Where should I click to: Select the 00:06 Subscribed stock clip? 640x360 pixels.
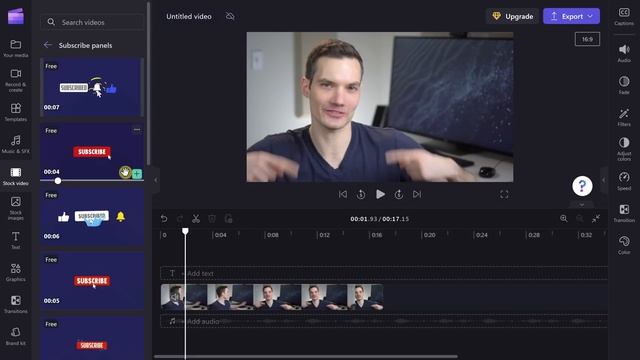pyautogui.click(x=91, y=216)
